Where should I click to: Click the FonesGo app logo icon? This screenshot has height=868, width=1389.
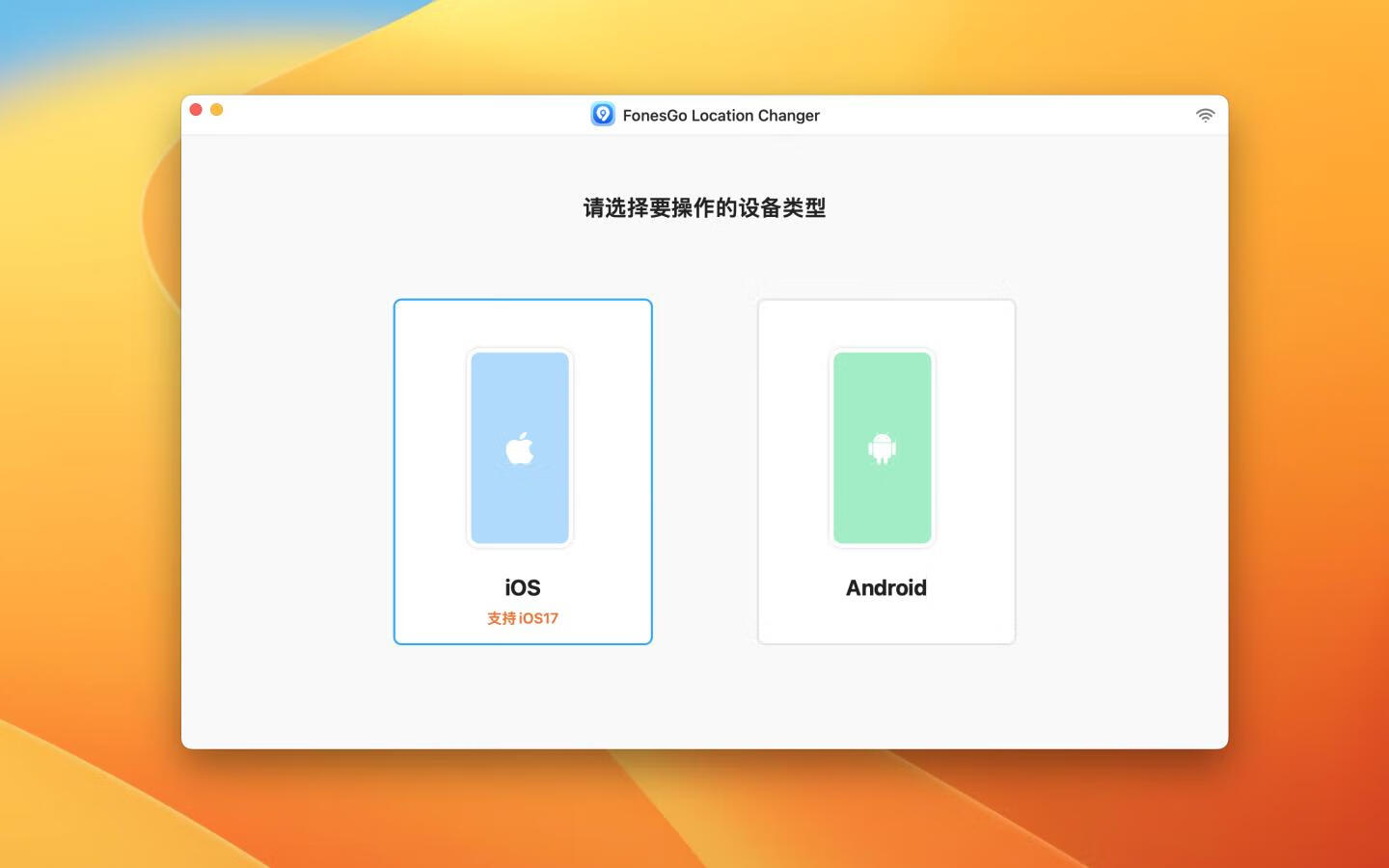click(603, 115)
